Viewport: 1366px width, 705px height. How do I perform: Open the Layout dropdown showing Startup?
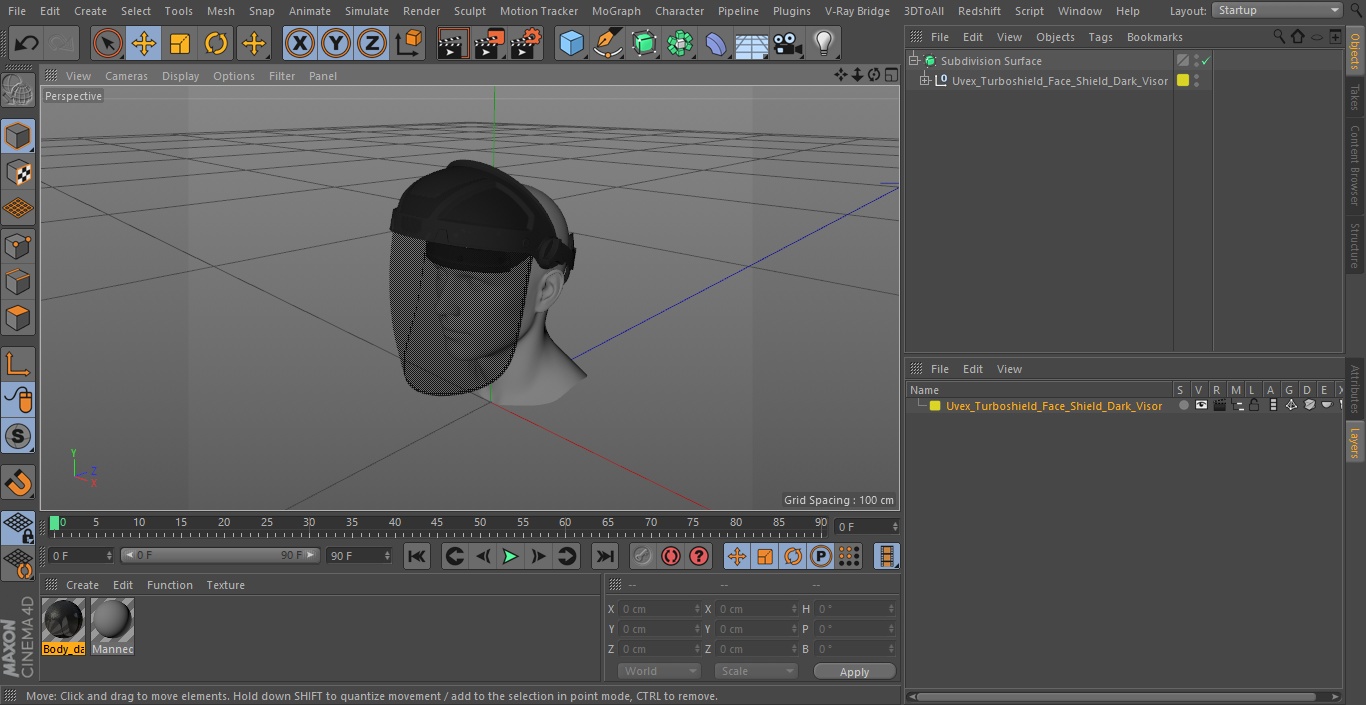point(1277,10)
